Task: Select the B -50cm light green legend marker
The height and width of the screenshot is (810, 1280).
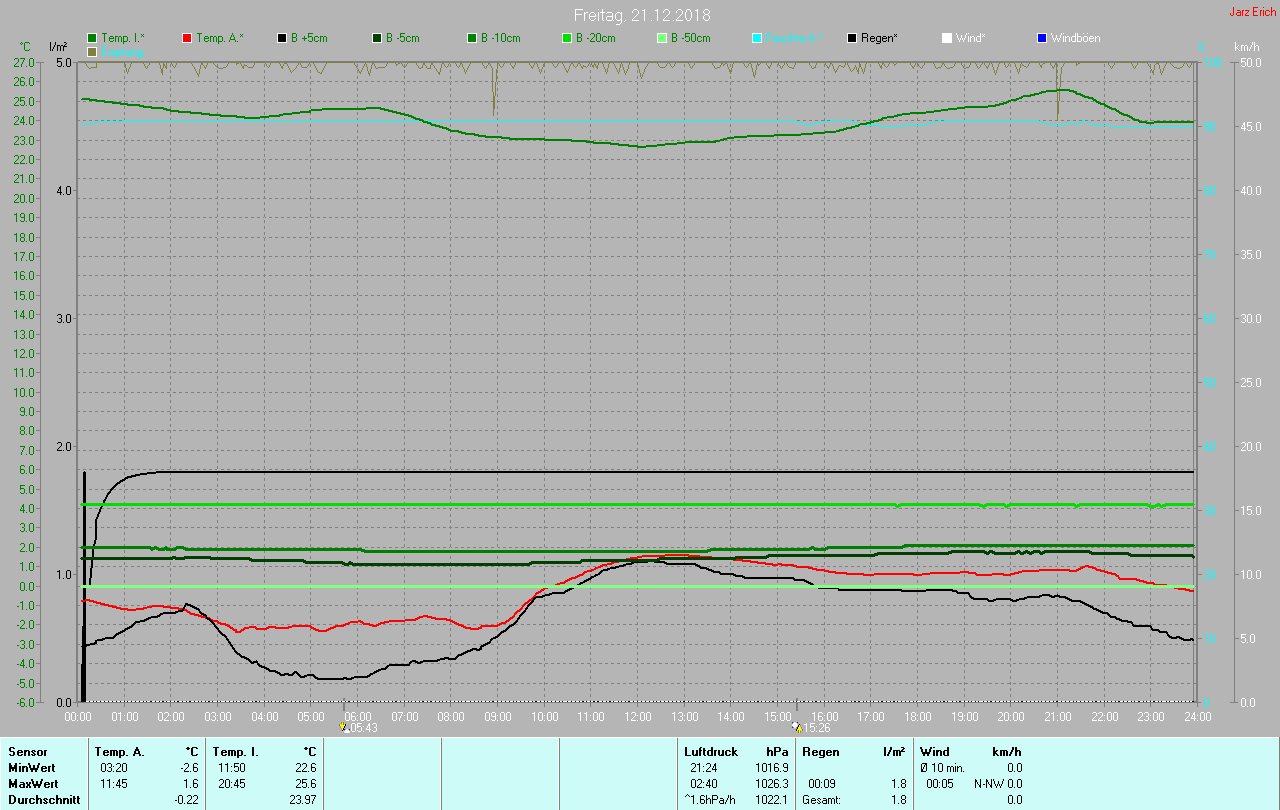Action: [x=662, y=38]
